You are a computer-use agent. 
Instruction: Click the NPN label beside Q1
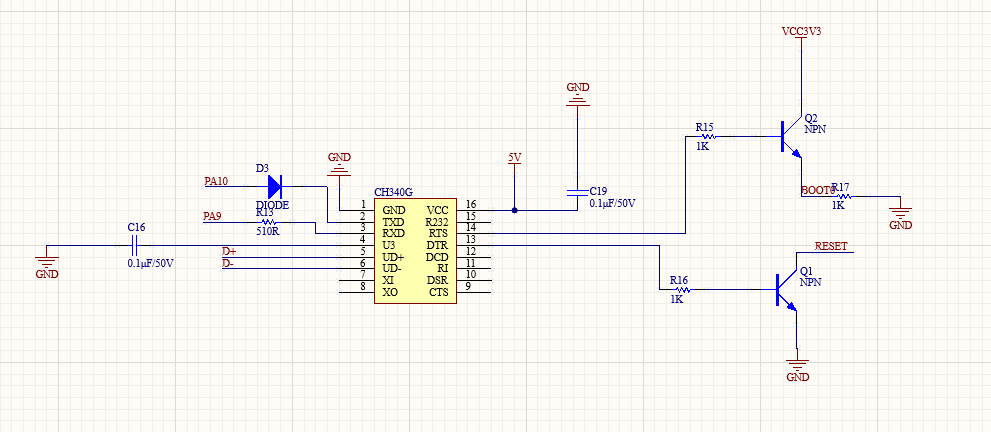click(810, 282)
